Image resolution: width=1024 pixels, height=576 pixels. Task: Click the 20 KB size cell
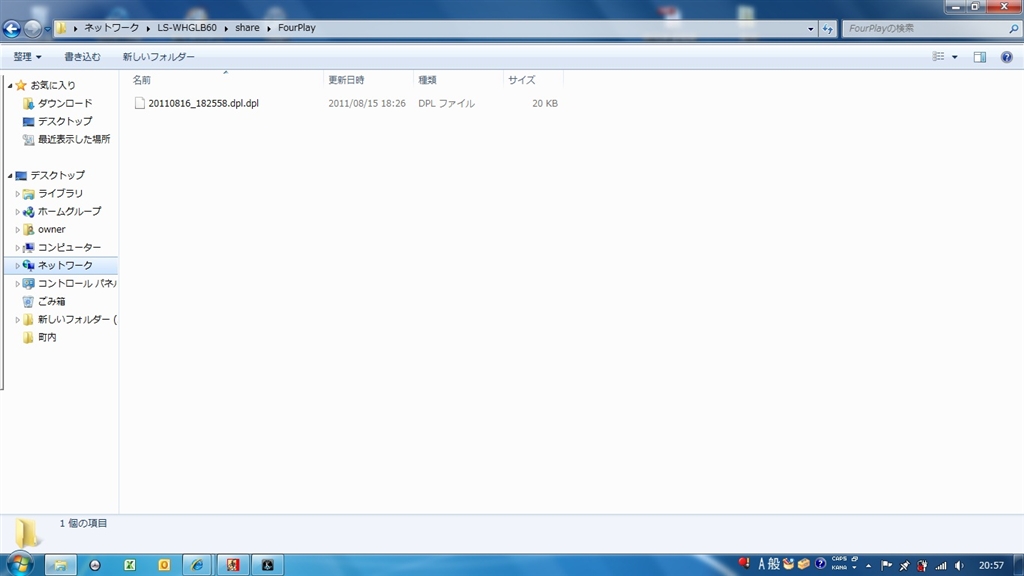[545, 103]
